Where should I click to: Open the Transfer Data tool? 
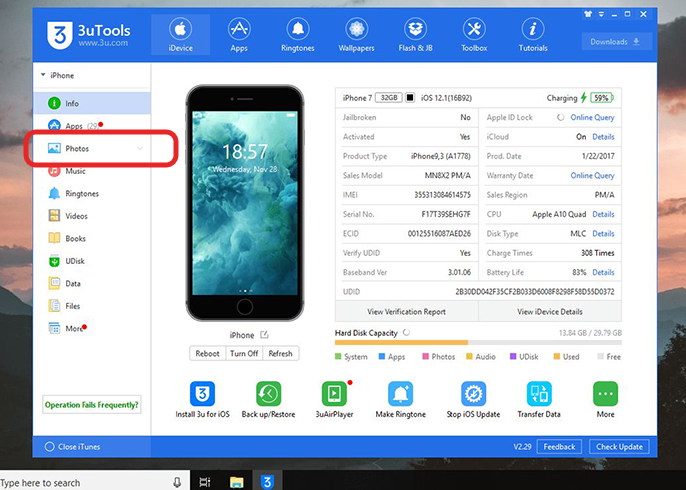[x=540, y=393]
